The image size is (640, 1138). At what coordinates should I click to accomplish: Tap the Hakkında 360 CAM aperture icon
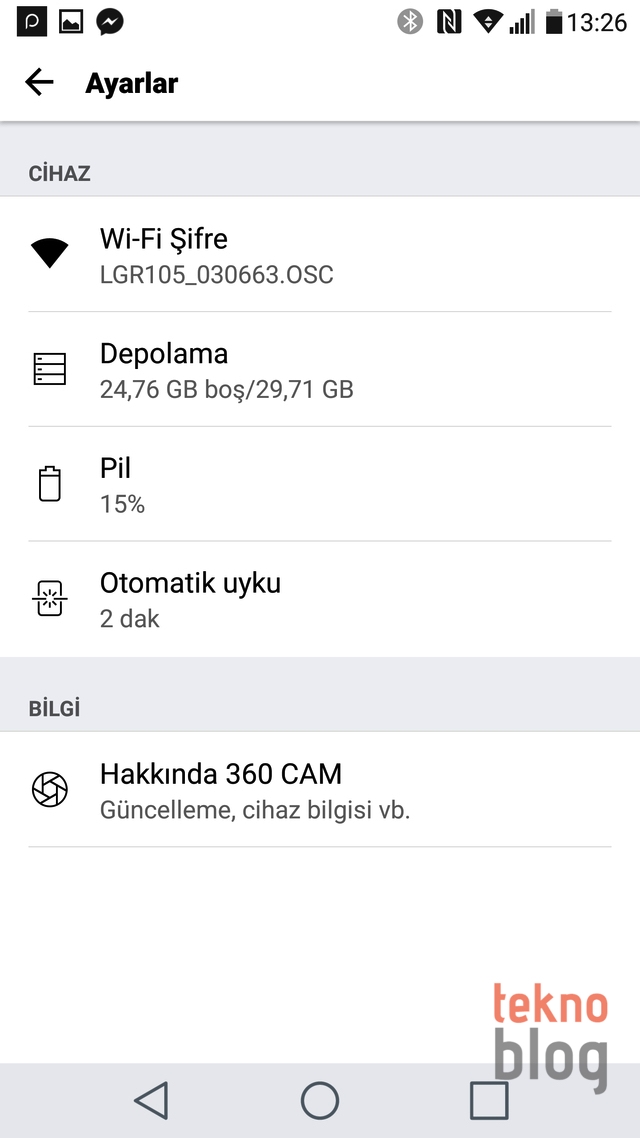(x=49, y=790)
